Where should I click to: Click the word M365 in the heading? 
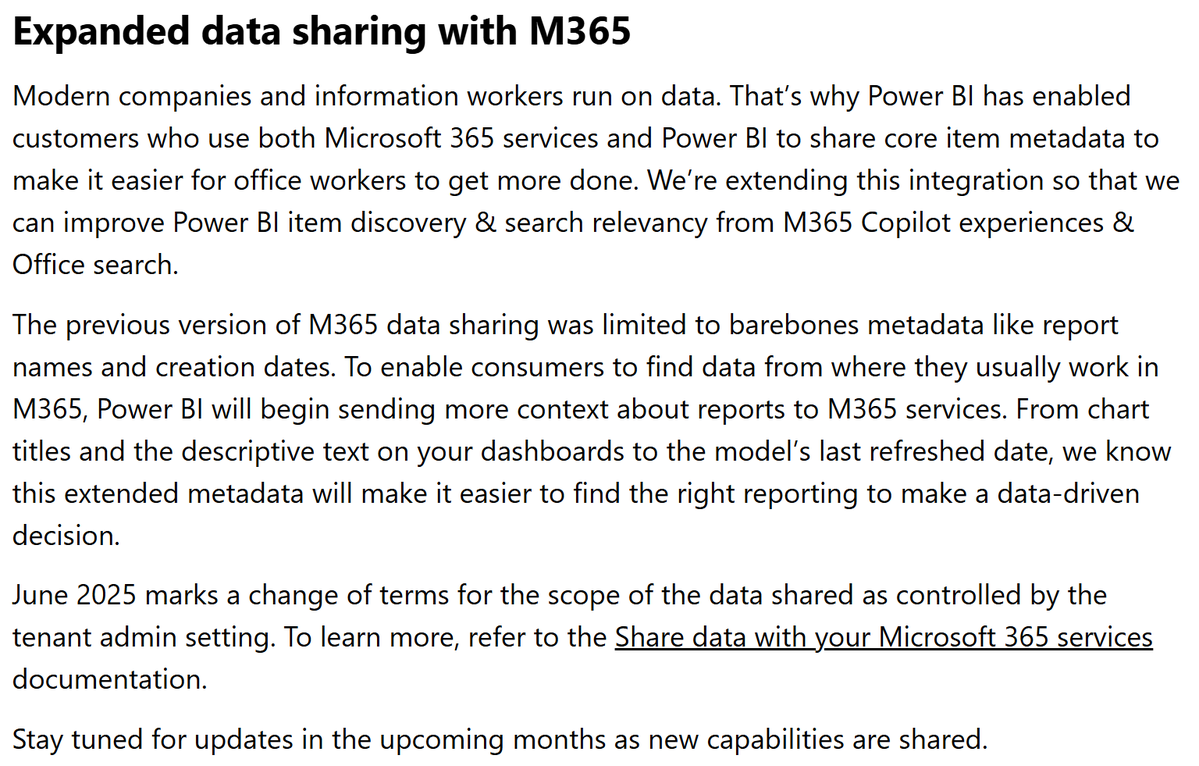(x=580, y=31)
